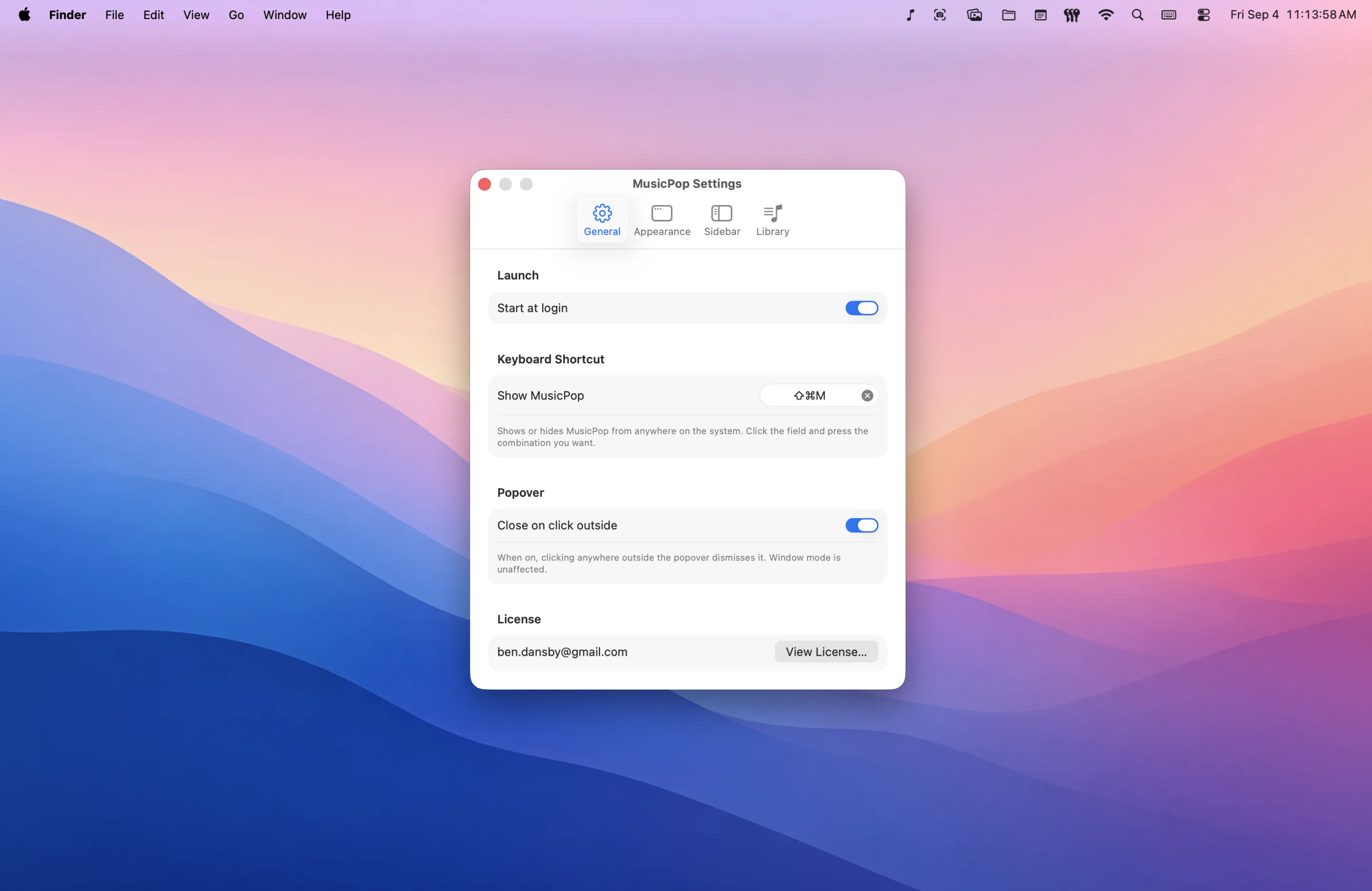The image size is (1372, 891).
Task: Open the folder menu bar icon
Action: [1008, 15]
